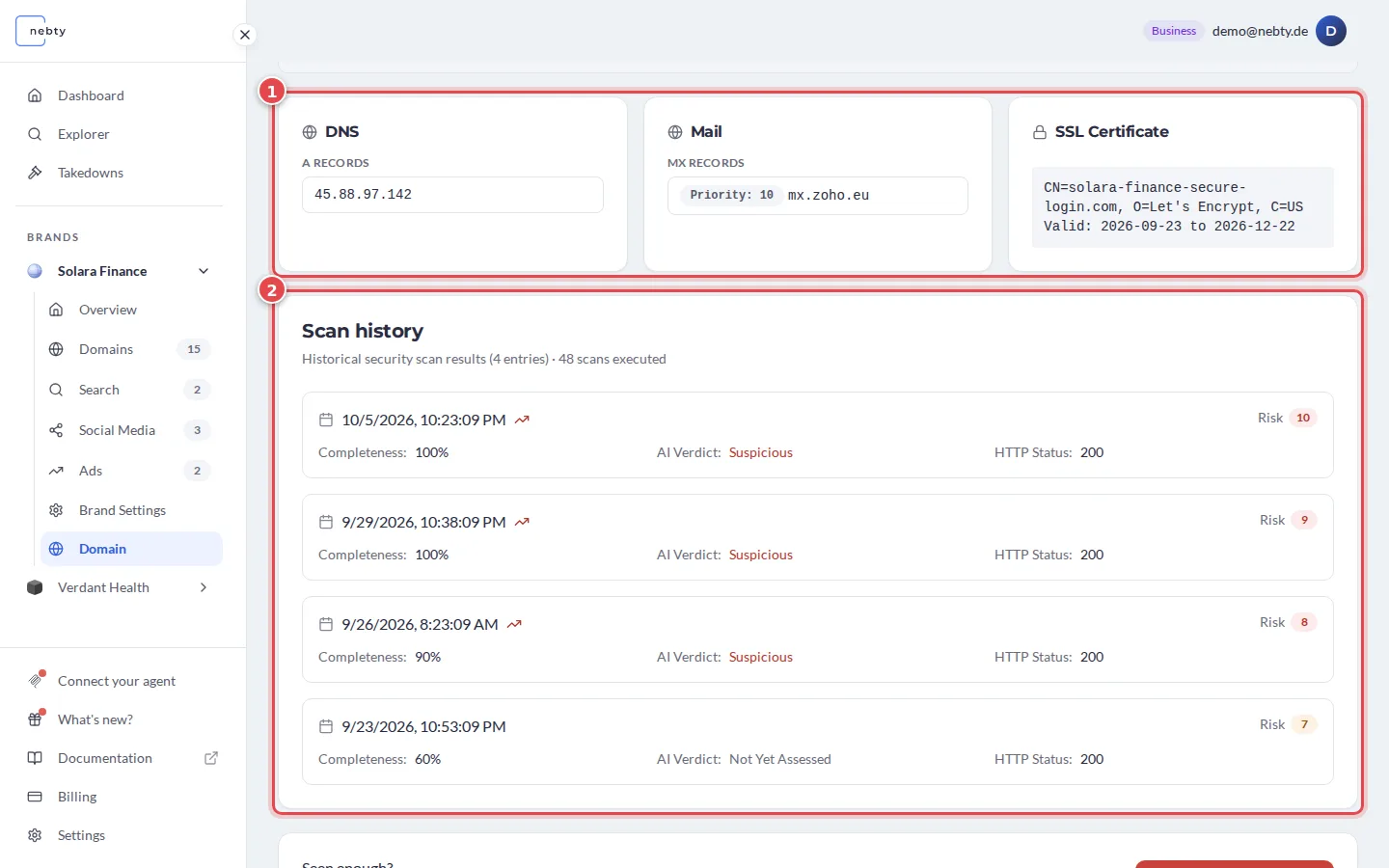Click the Search icon under Solara Finance
The height and width of the screenshot is (868, 1389).
[56, 390]
